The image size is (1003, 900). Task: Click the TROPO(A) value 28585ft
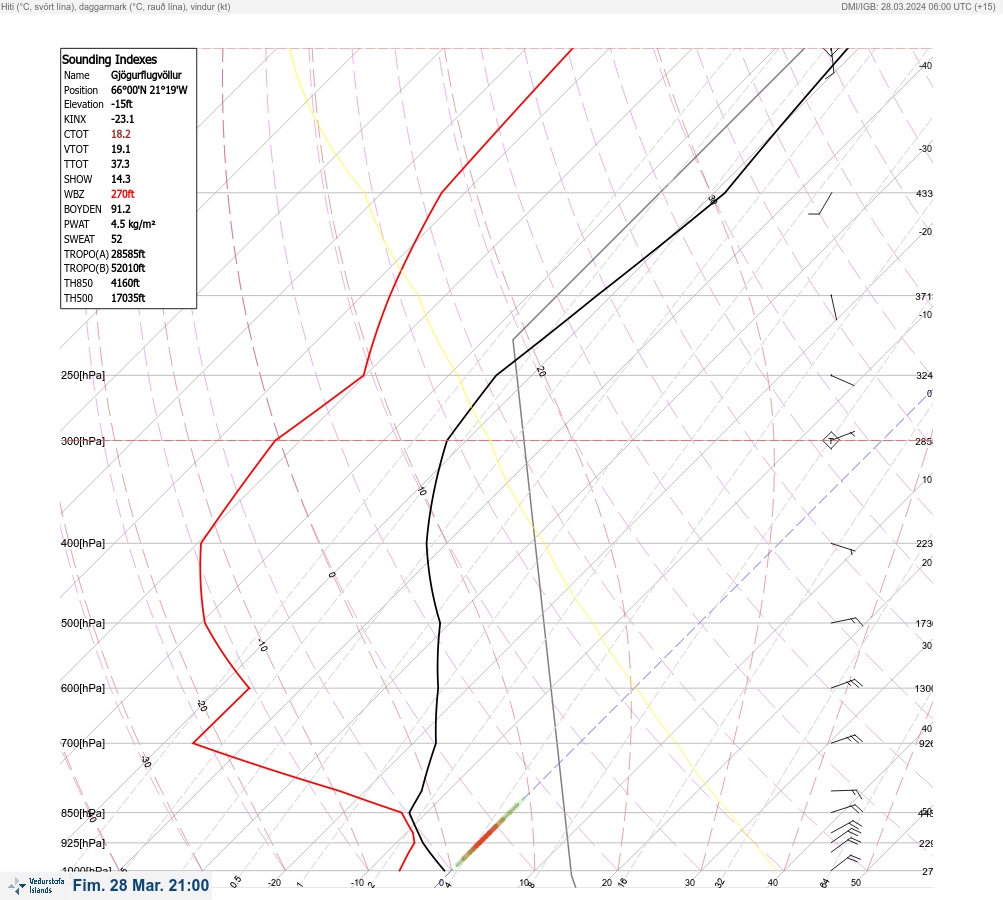click(x=128, y=254)
